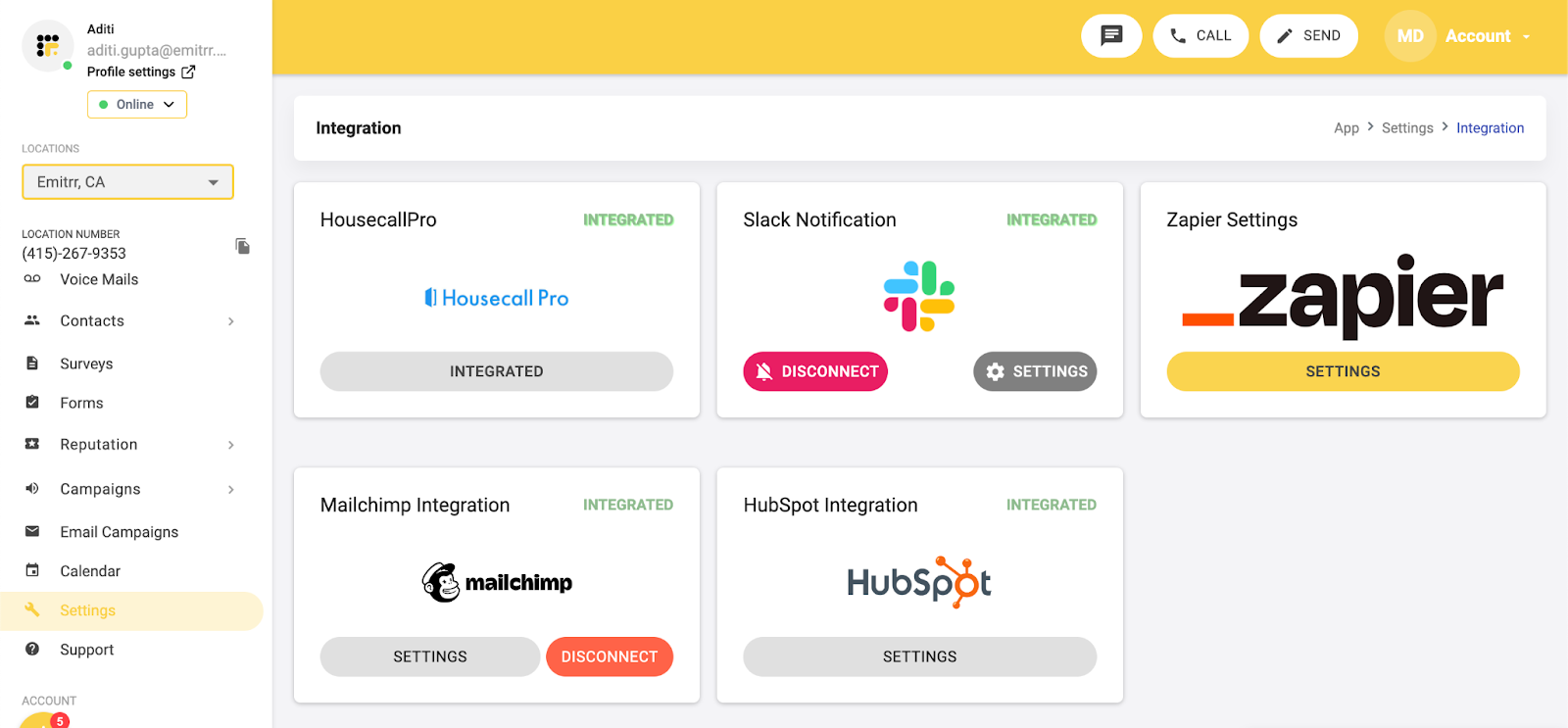The height and width of the screenshot is (728, 1568).
Task: Click the HubSpot logo
Action: click(919, 582)
